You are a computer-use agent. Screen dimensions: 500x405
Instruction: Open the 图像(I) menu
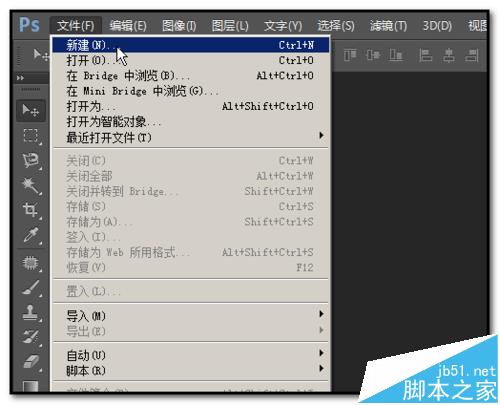pos(179,25)
